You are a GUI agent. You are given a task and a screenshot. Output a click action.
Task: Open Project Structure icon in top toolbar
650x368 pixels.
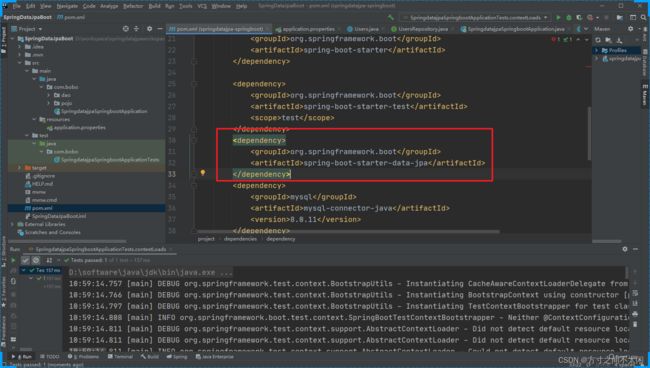point(620,17)
